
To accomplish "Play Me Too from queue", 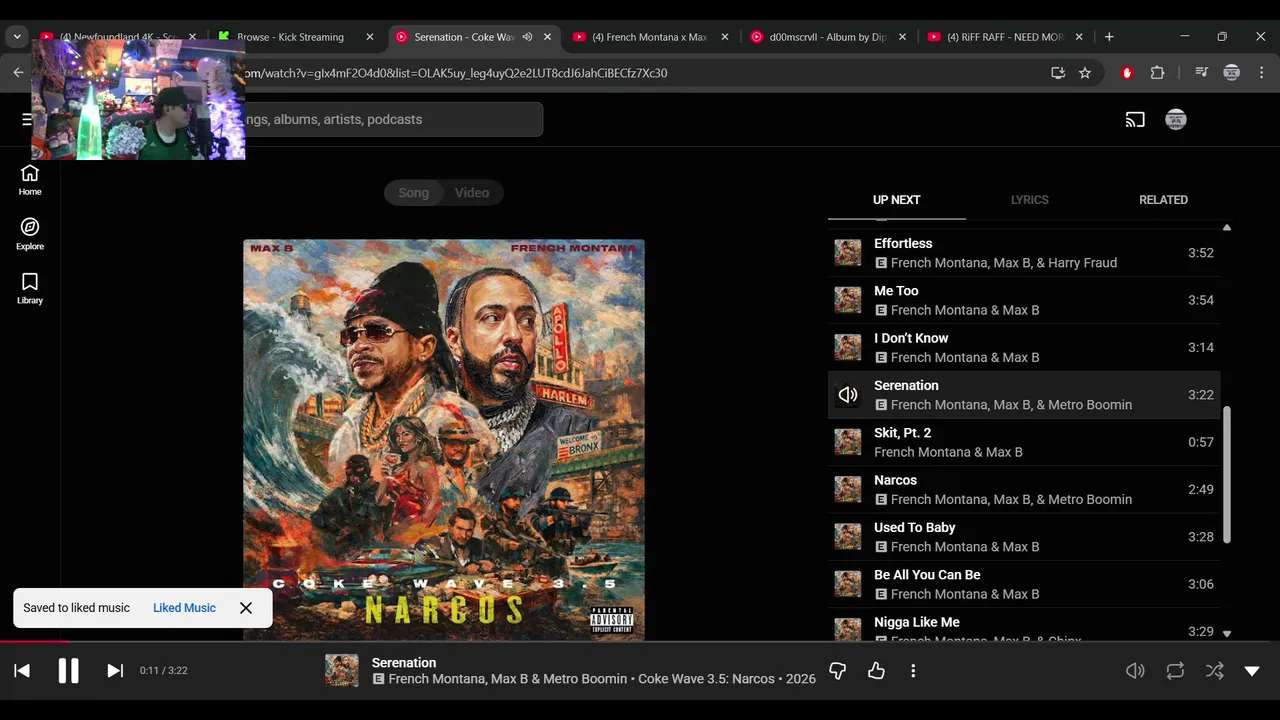I will 1024,300.
